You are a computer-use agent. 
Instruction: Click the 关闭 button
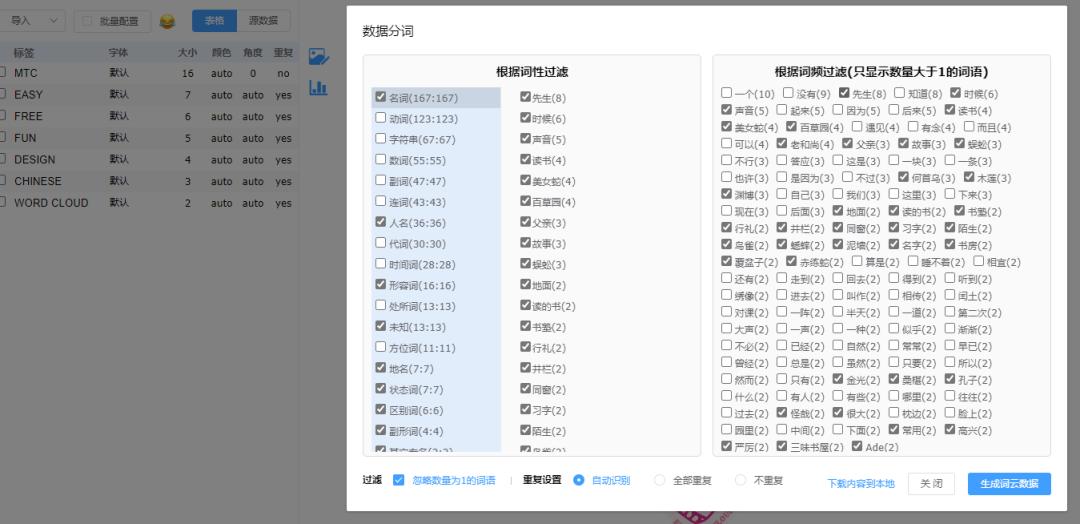tap(931, 483)
